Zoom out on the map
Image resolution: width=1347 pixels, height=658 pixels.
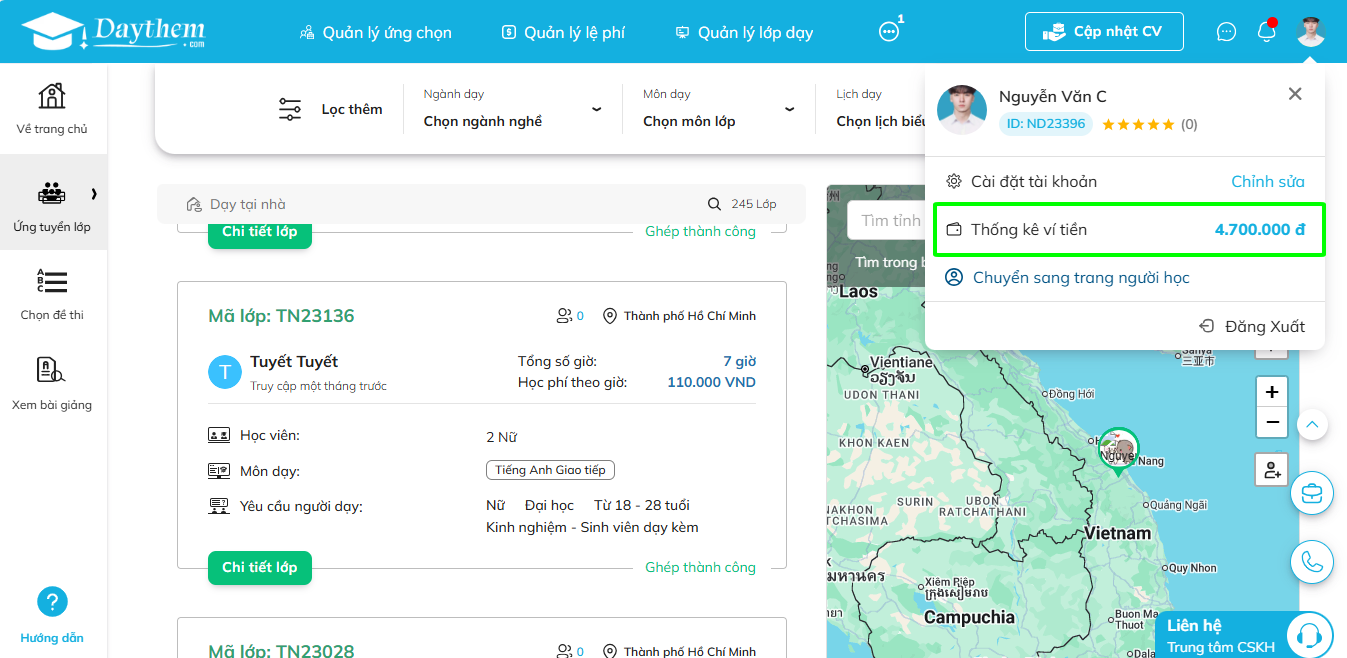pyautogui.click(x=1272, y=423)
